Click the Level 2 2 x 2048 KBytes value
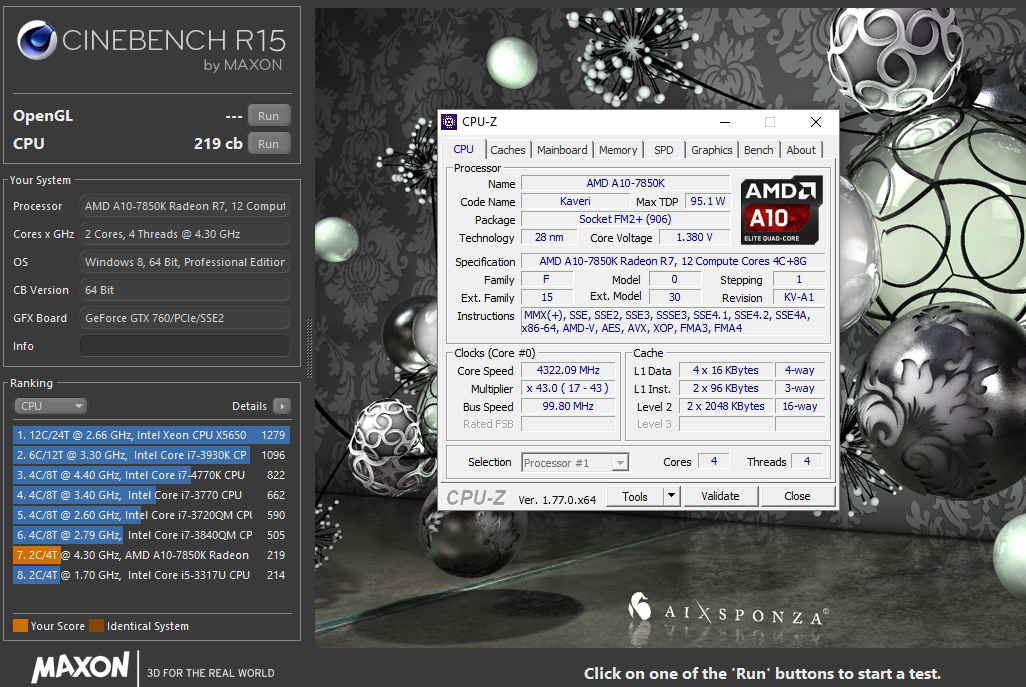Image resolution: width=1026 pixels, height=687 pixels. tap(726, 406)
